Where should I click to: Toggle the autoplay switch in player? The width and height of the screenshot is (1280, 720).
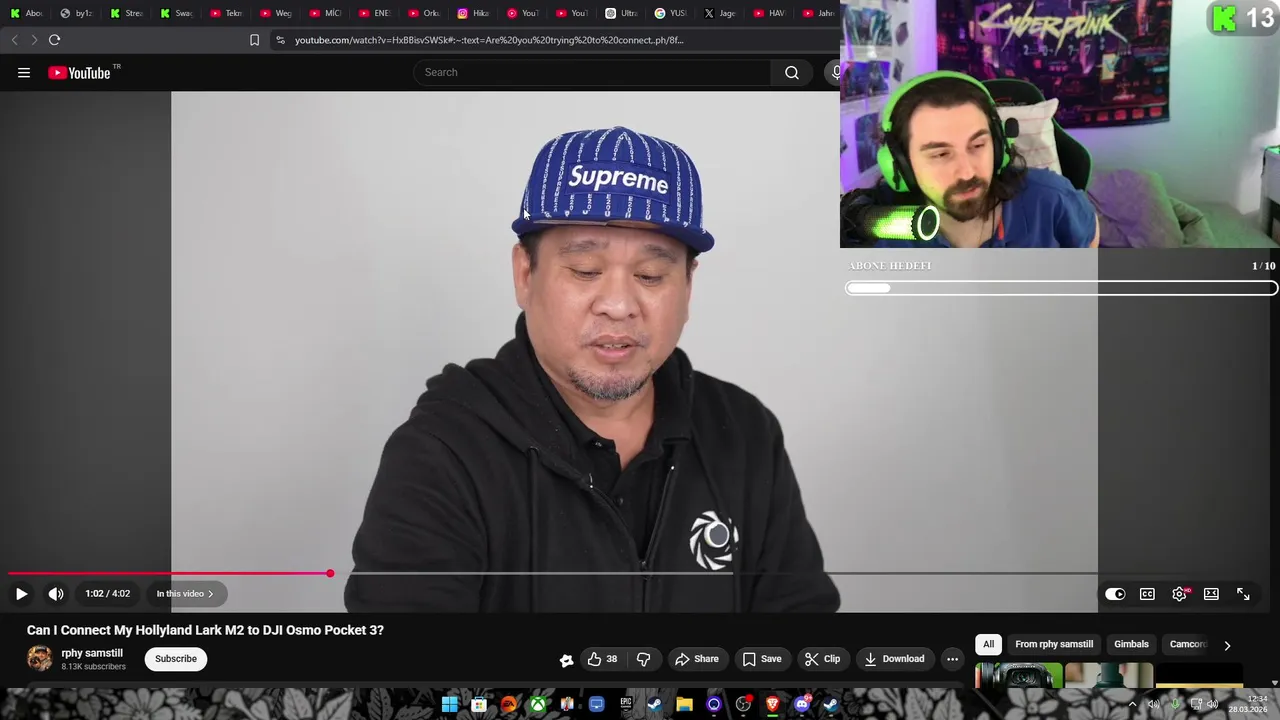[x=1115, y=594]
